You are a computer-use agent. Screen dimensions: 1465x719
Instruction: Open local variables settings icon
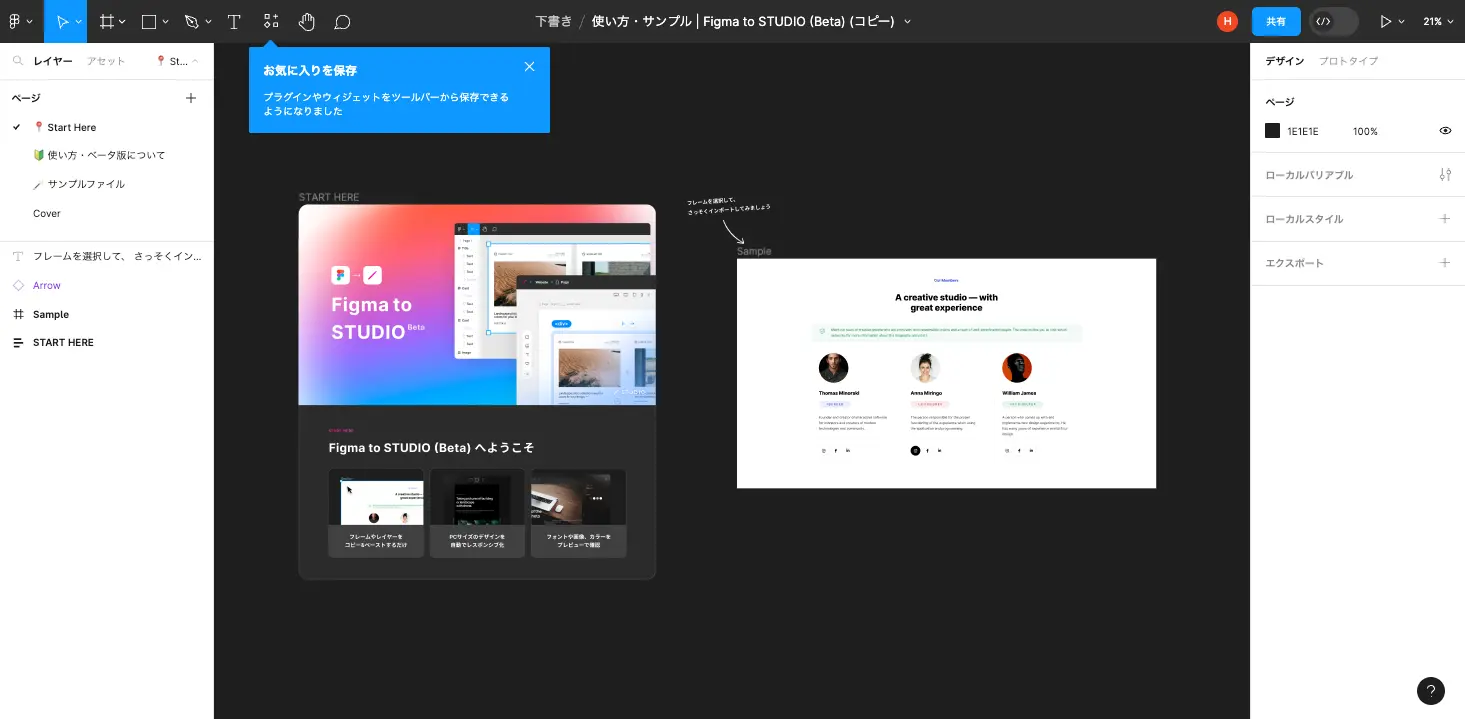coord(1445,175)
